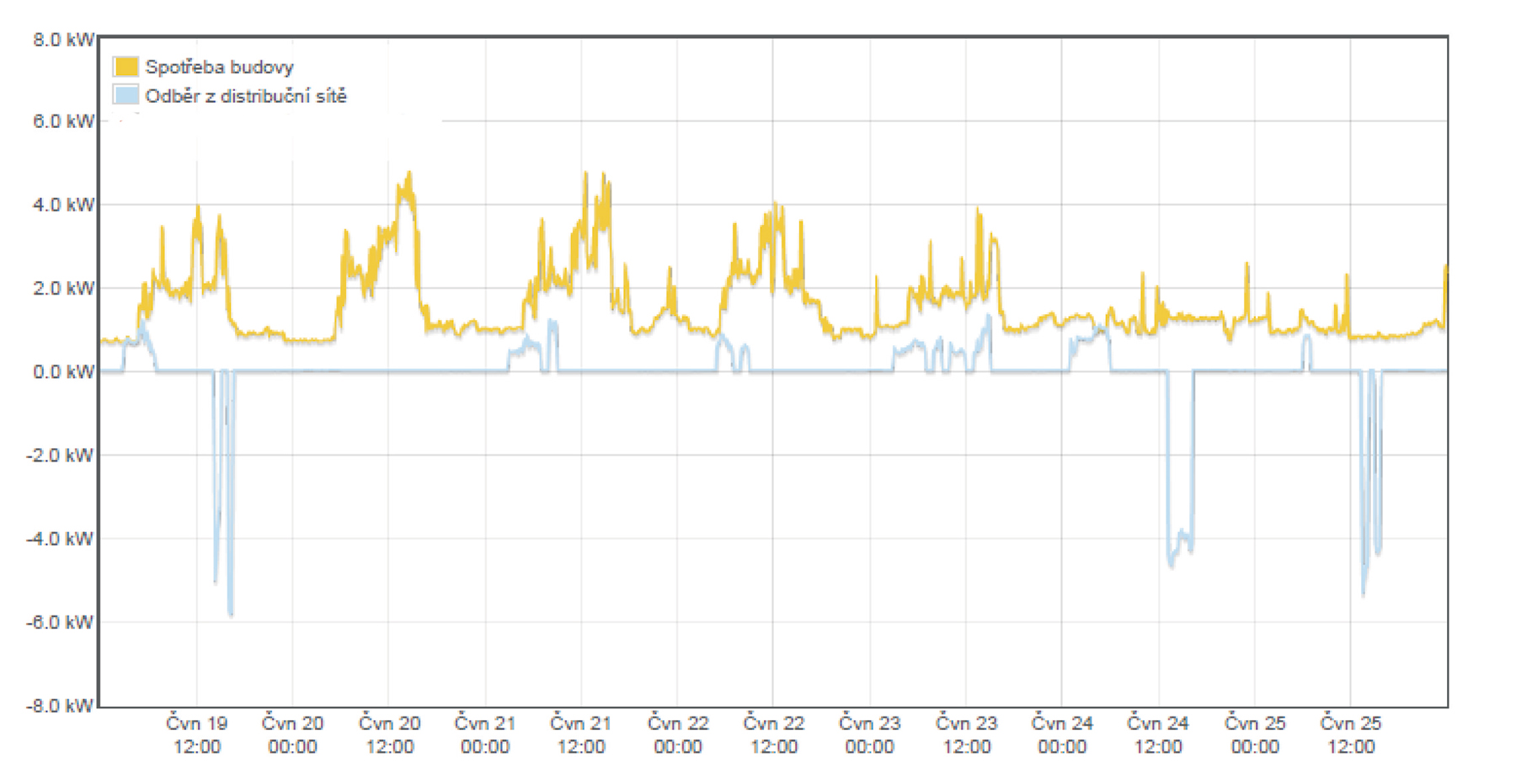Click the '-8.0 kW' y-axis label
This screenshot has height=784, width=1516.
pos(61,706)
